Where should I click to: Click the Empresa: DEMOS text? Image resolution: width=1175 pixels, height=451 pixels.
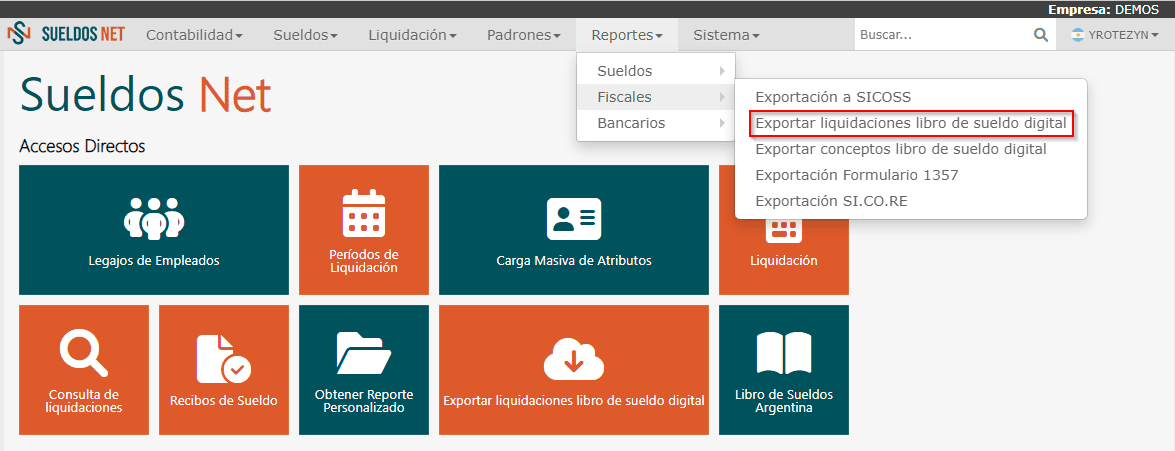pos(1103,9)
